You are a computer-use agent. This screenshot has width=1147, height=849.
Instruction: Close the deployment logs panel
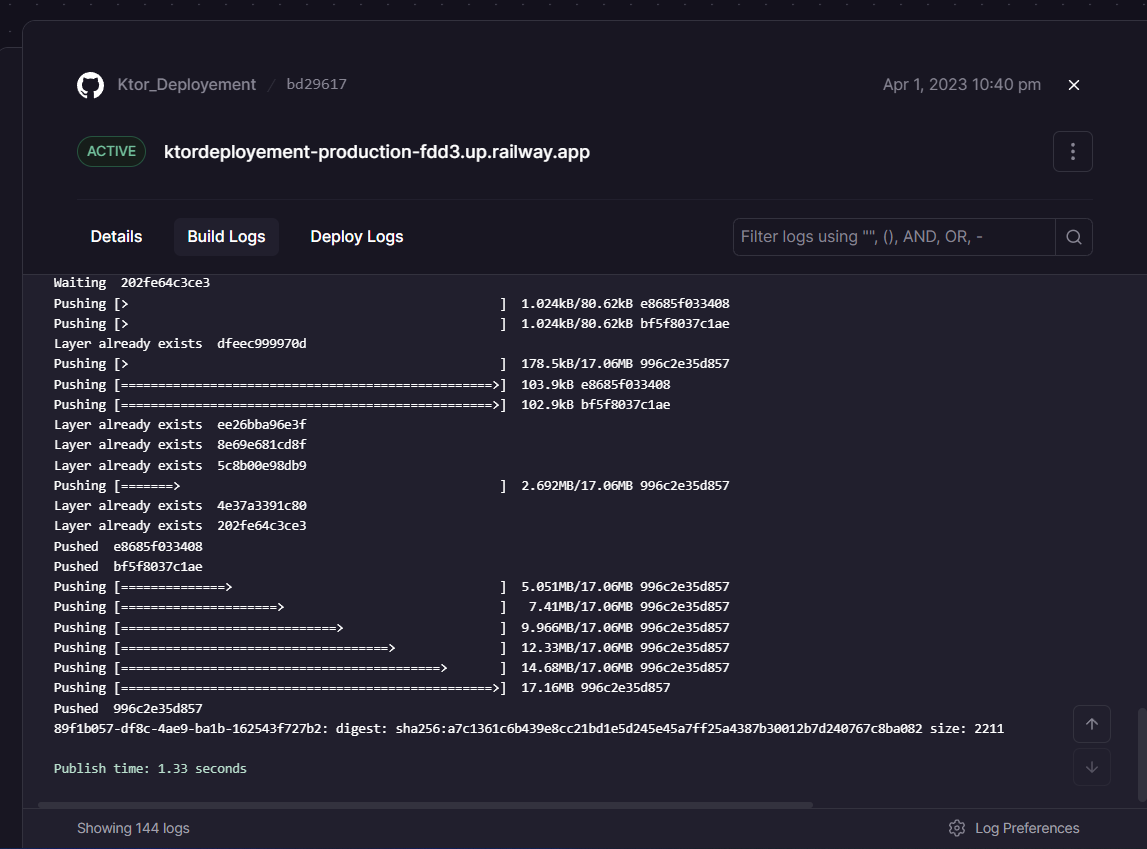tap(1073, 85)
